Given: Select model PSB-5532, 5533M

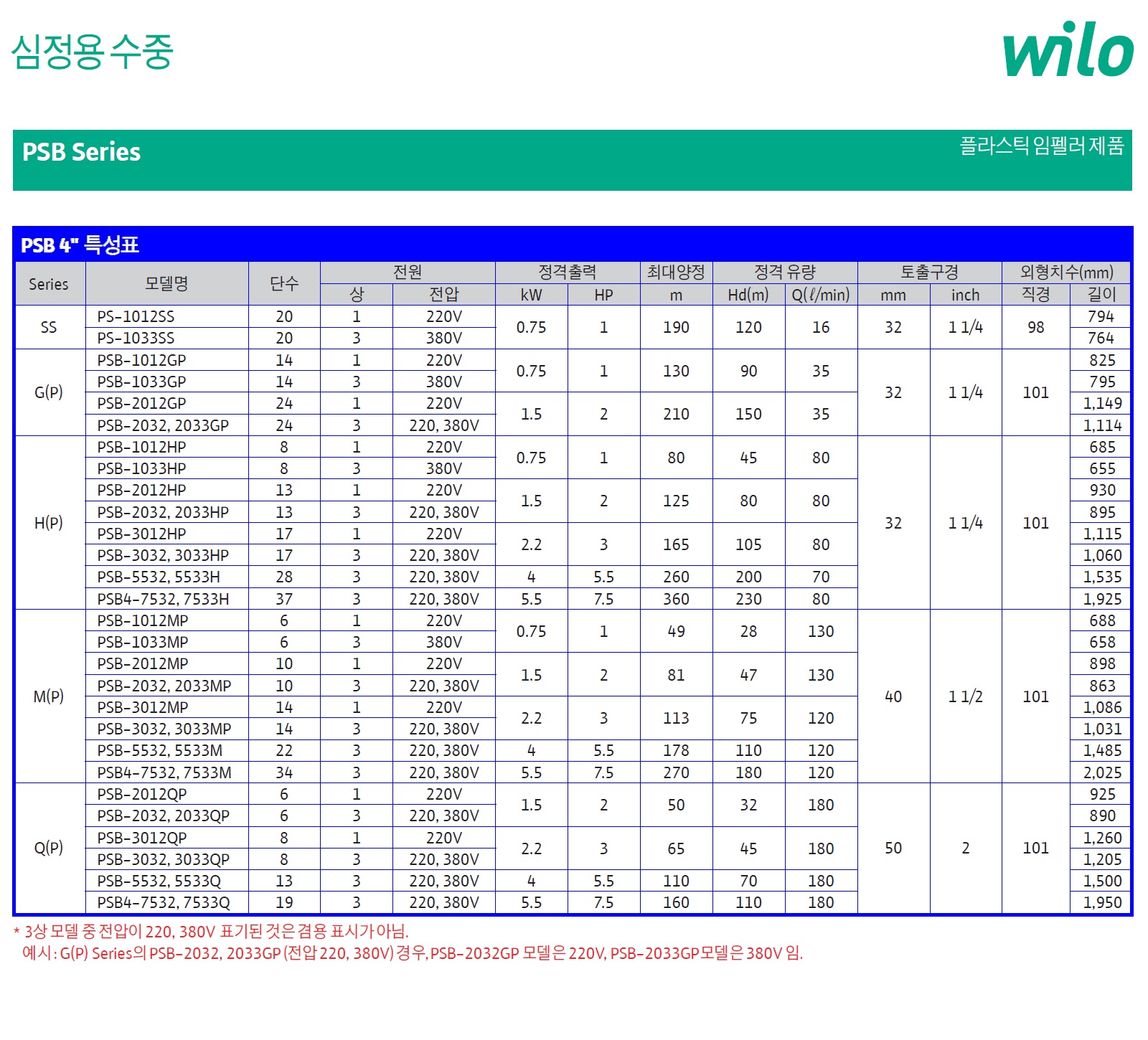Looking at the screenshot, I should 160,750.
